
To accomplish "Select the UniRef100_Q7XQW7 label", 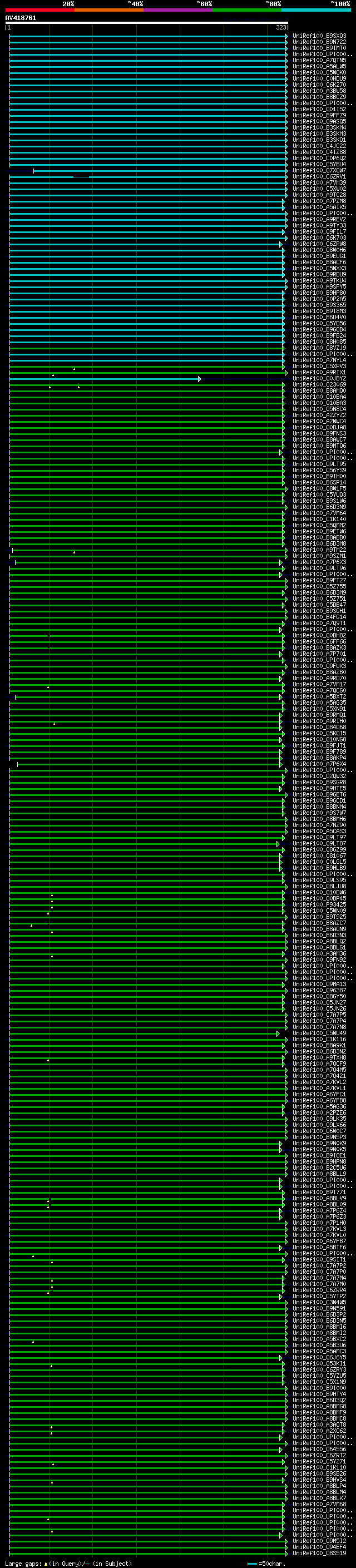I will pos(319,170).
